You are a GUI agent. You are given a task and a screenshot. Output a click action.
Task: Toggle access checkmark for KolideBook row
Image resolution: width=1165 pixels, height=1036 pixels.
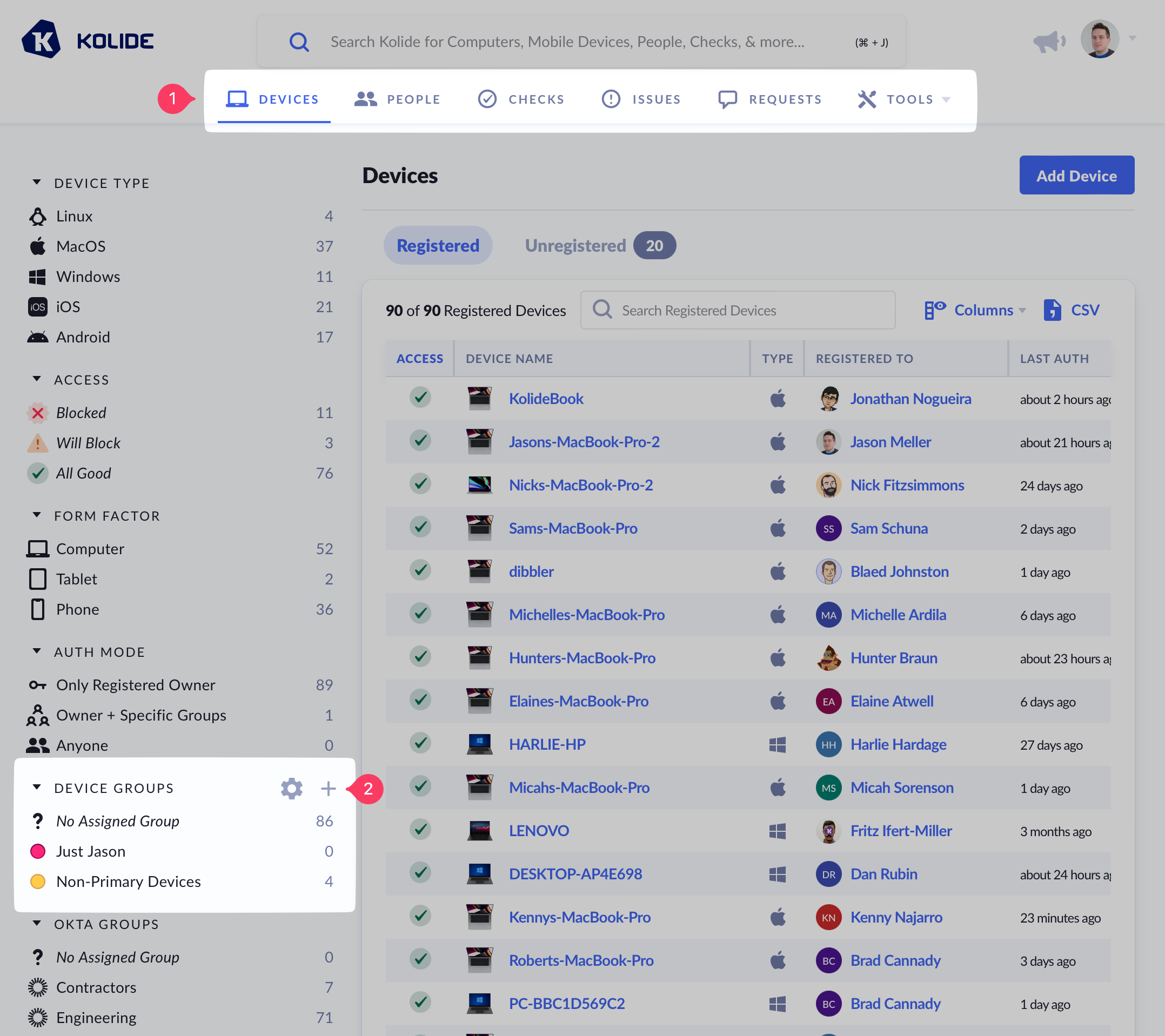(x=420, y=397)
